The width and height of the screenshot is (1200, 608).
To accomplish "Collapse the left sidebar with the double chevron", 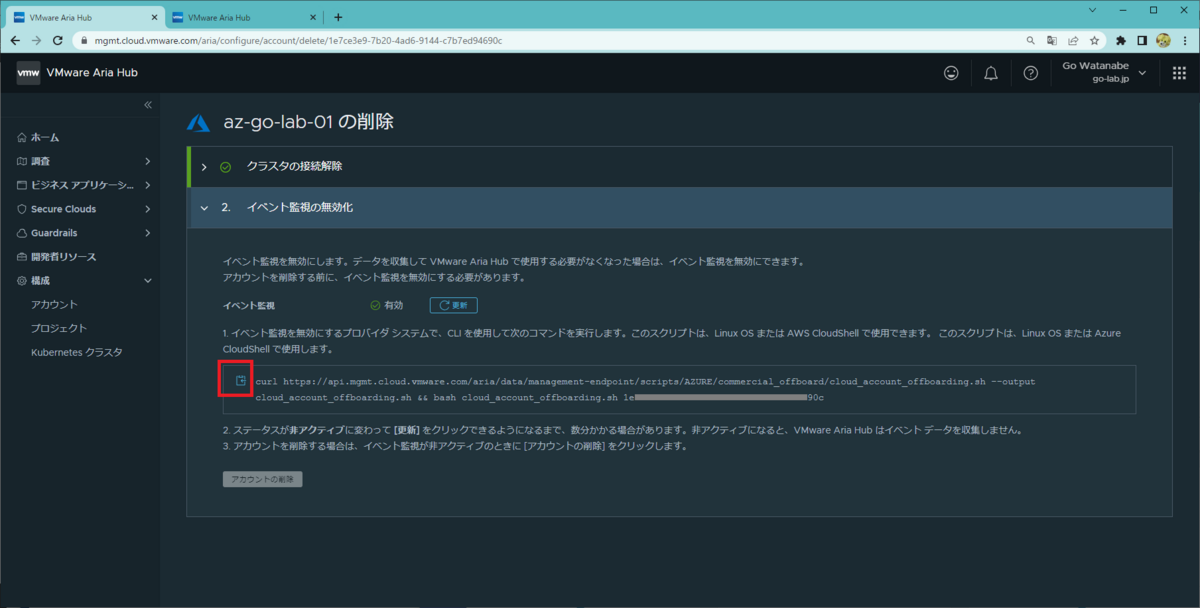I will click(147, 105).
